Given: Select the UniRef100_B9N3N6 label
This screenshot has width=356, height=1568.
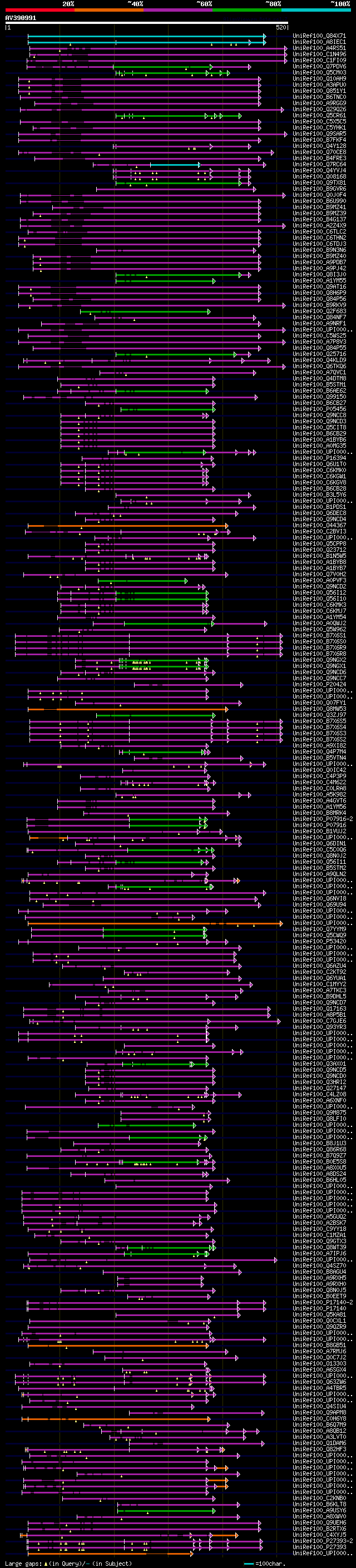Looking at the screenshot, I should click(x=319, y=250).
